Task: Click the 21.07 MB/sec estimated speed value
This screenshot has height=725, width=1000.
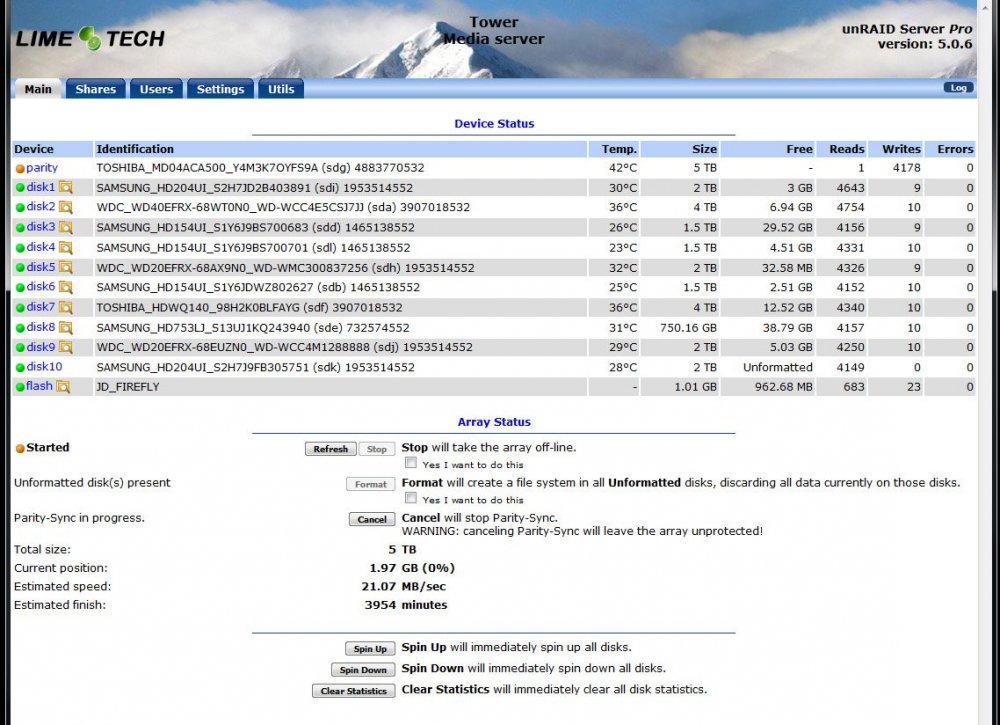Action: click(x=404, y=587)
